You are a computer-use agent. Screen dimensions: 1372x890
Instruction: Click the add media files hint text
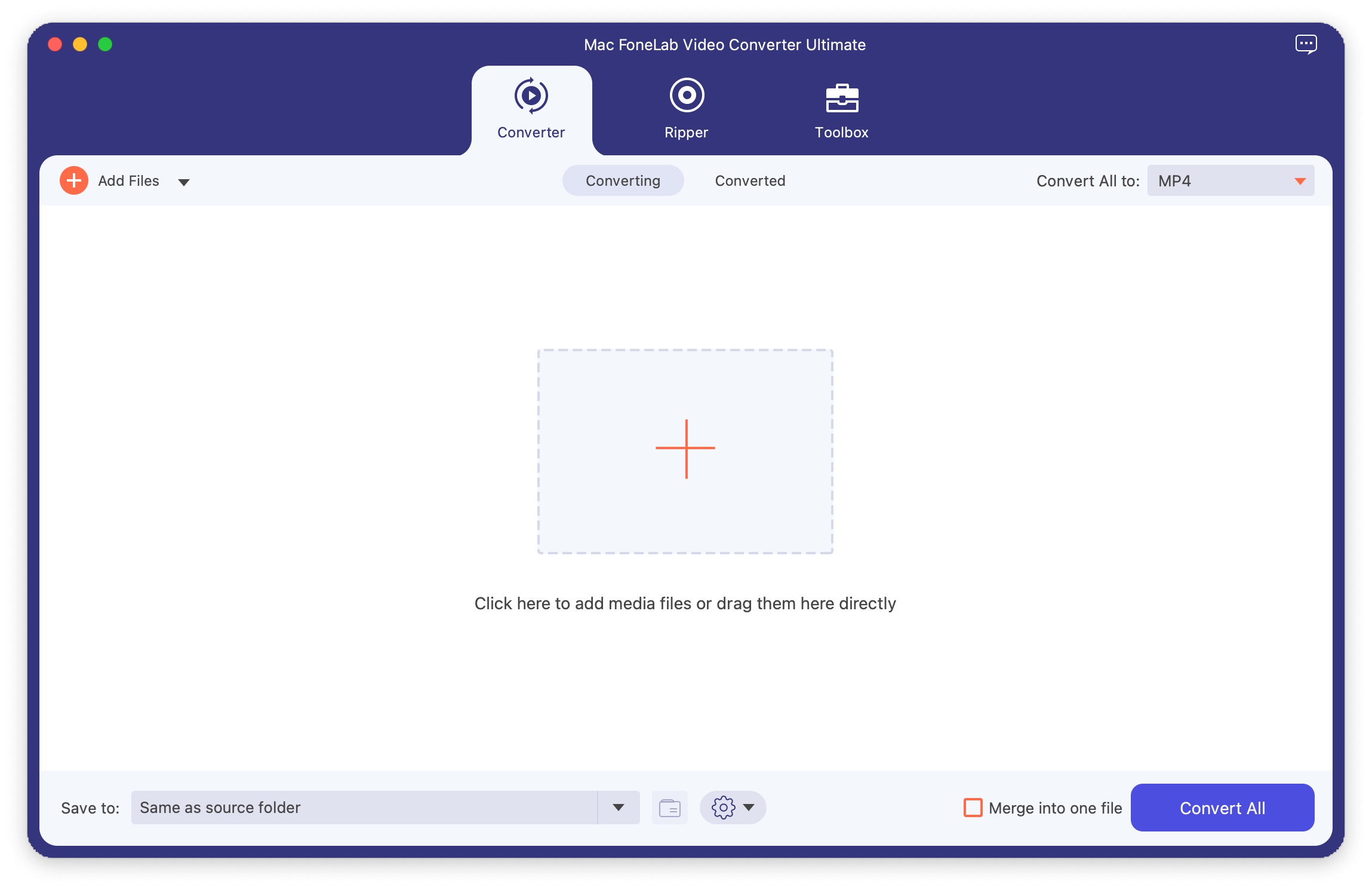tap(685, 603)
